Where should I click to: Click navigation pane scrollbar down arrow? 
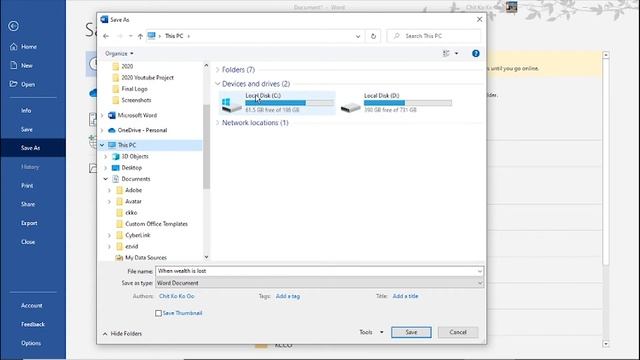tap(206, 257)
